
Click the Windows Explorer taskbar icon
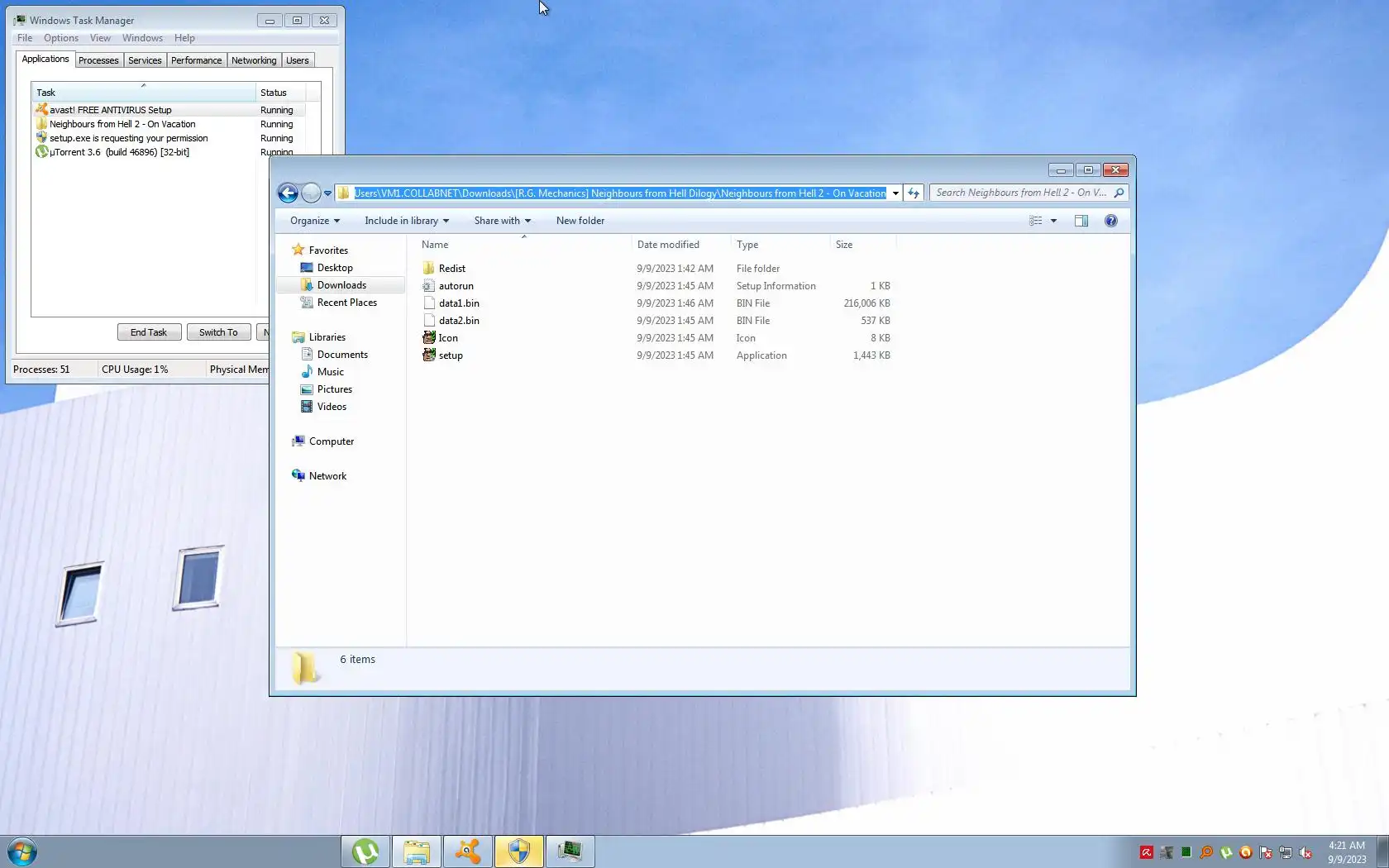click(417, 851)
